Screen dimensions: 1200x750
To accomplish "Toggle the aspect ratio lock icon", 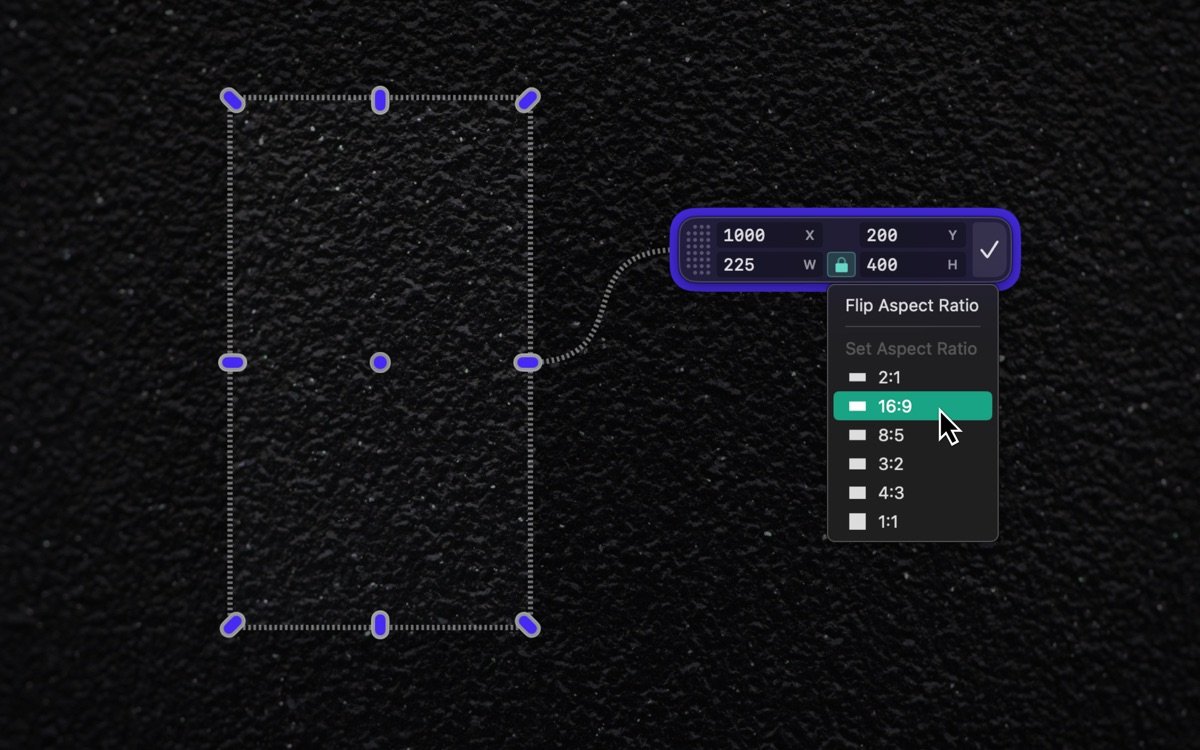I will pos(841,265).
